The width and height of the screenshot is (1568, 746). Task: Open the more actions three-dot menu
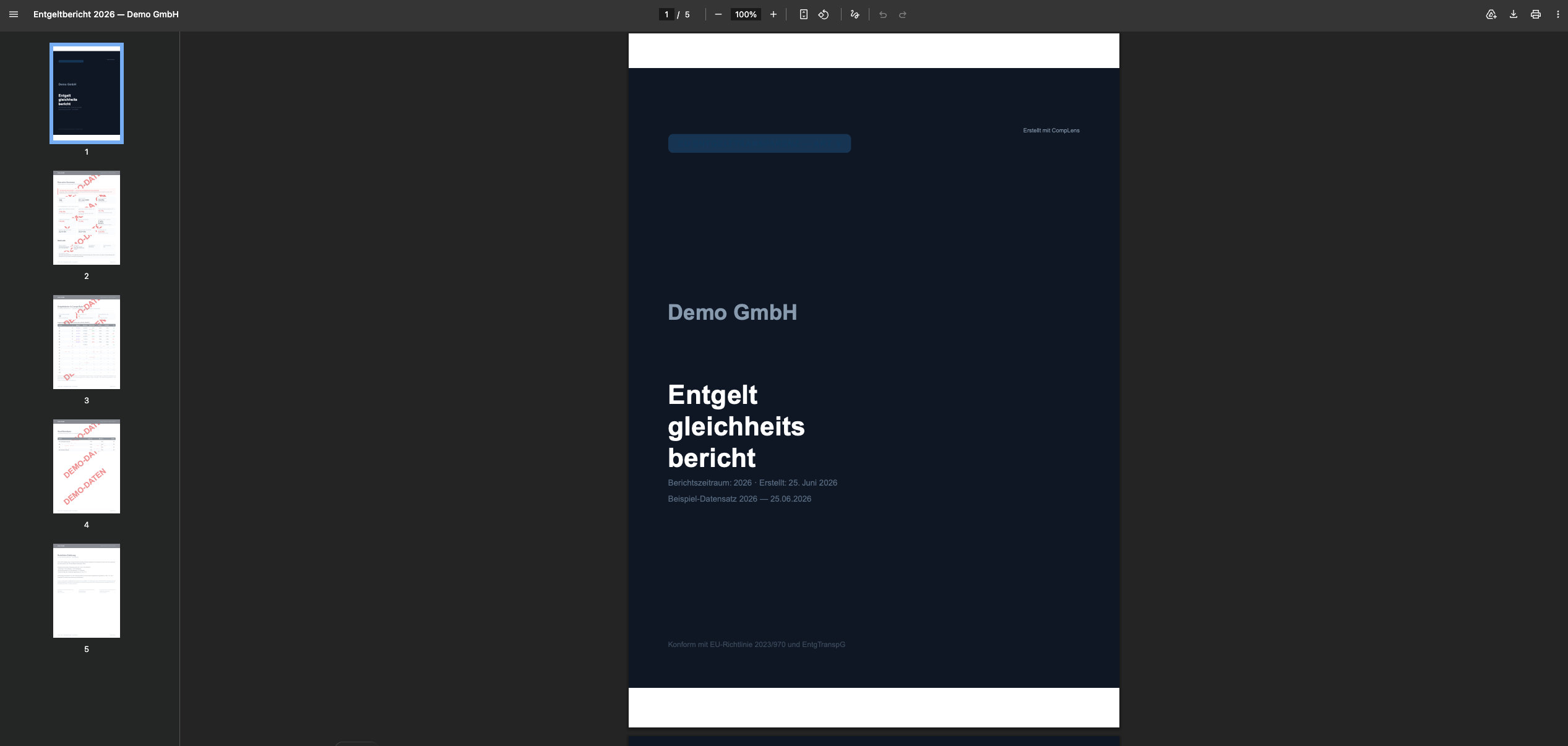(1557, 14)
